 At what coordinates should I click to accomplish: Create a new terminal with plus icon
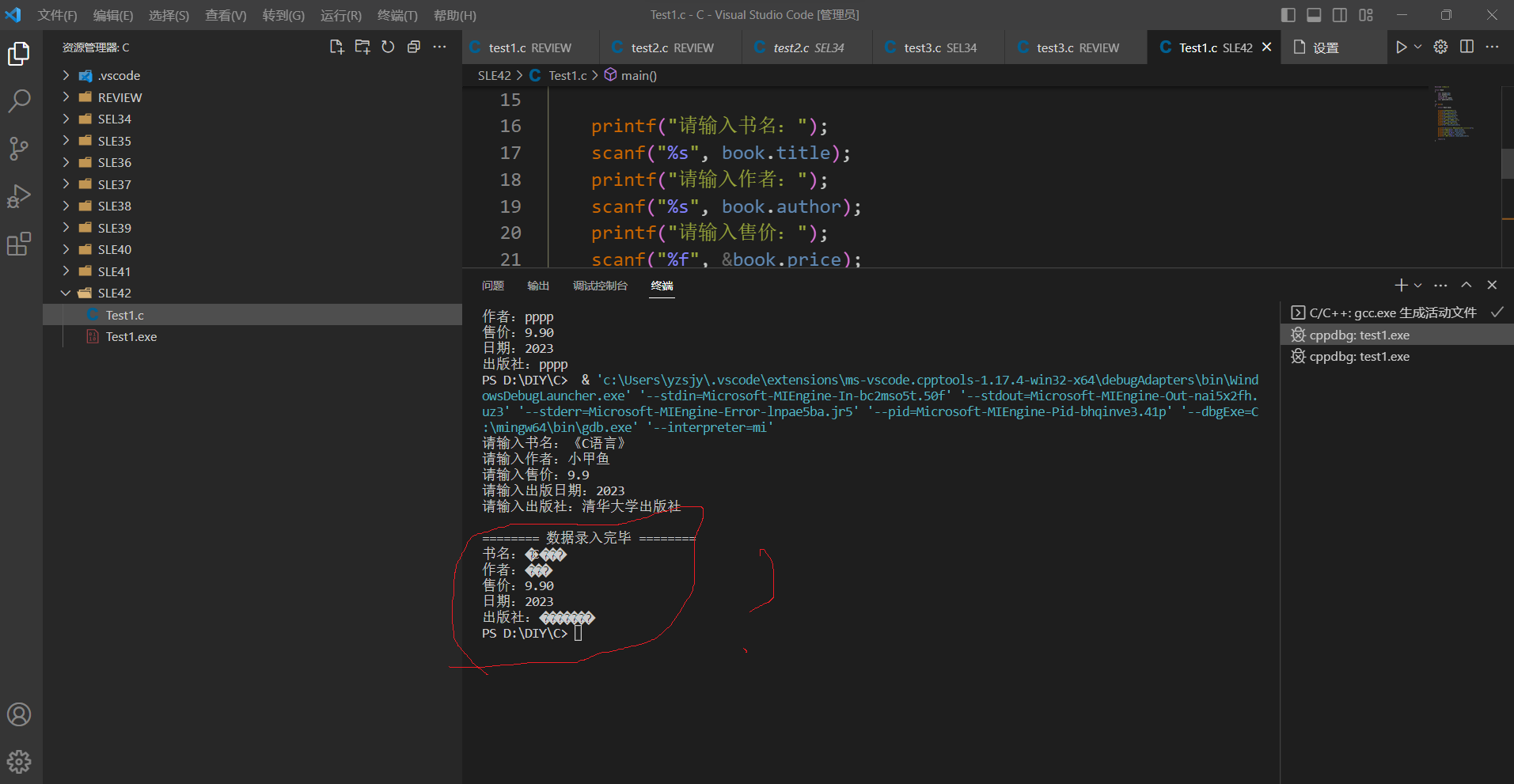1400,285
